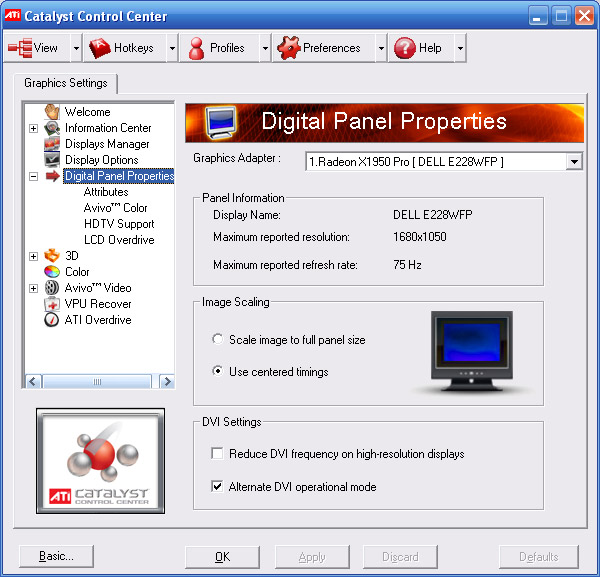Open the View dropdown arrow
This screenshot has width=600, height=577.
coord(77,48)
